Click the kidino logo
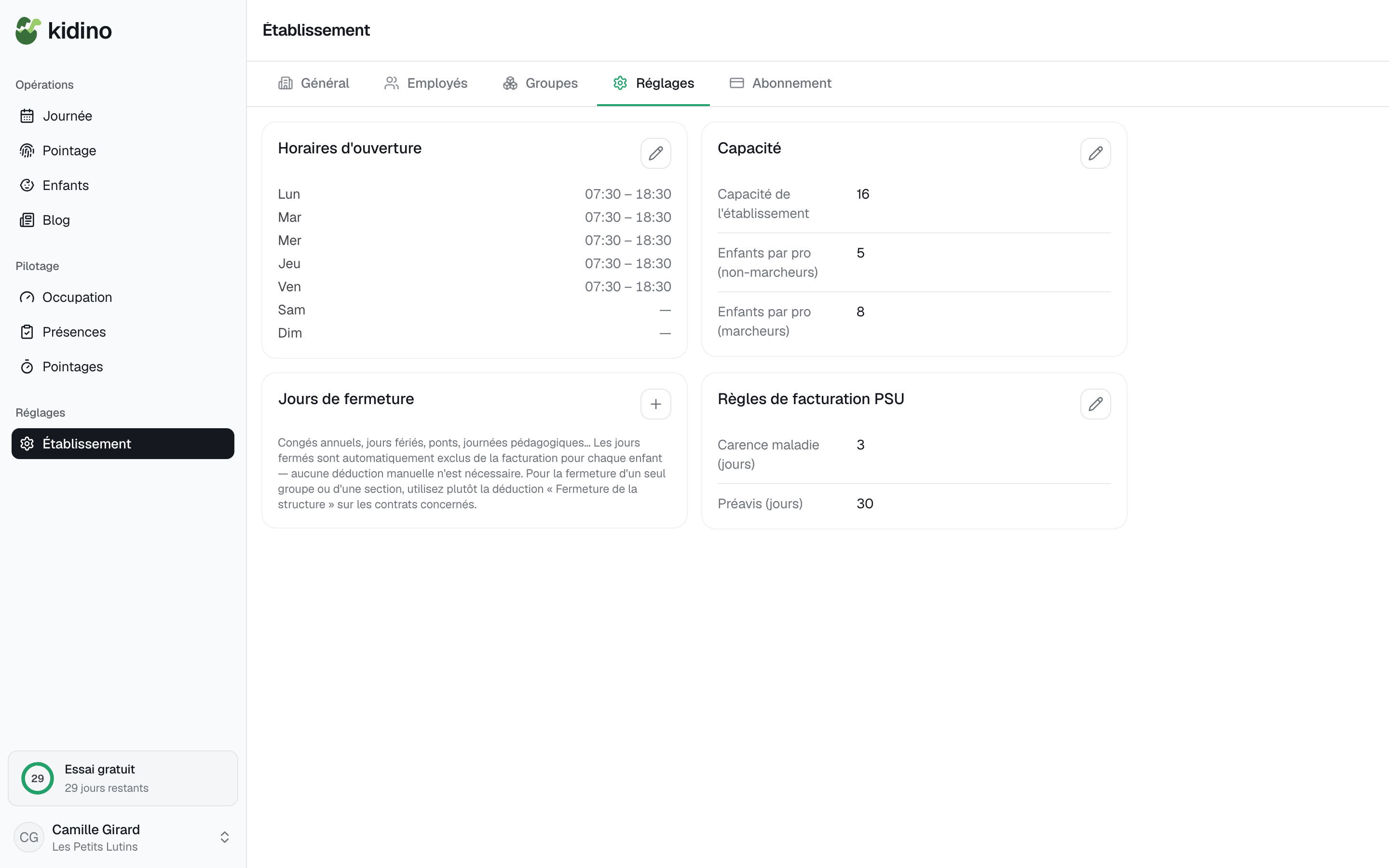Viewport: 1389px width, 868px height. pyautogui.click(x=63, y=30)
